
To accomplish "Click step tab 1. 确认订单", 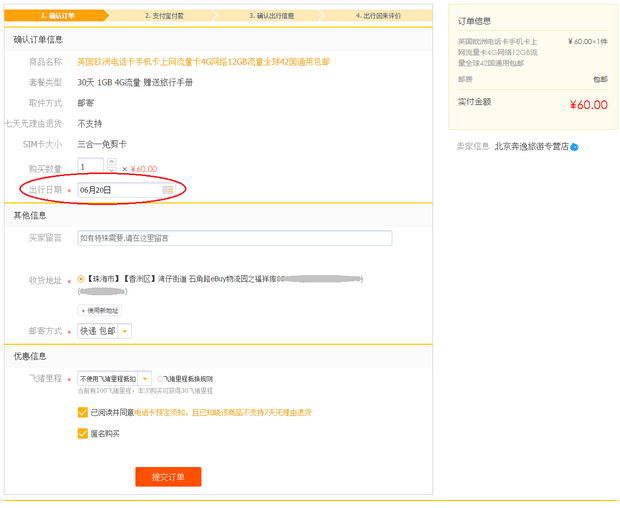I will click(56, 16).
